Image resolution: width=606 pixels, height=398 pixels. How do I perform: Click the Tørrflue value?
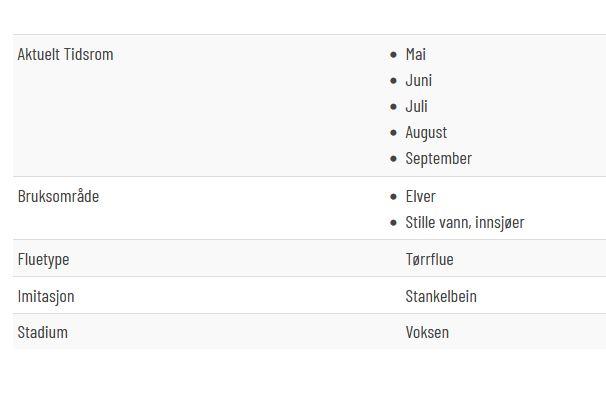(429, 259)
